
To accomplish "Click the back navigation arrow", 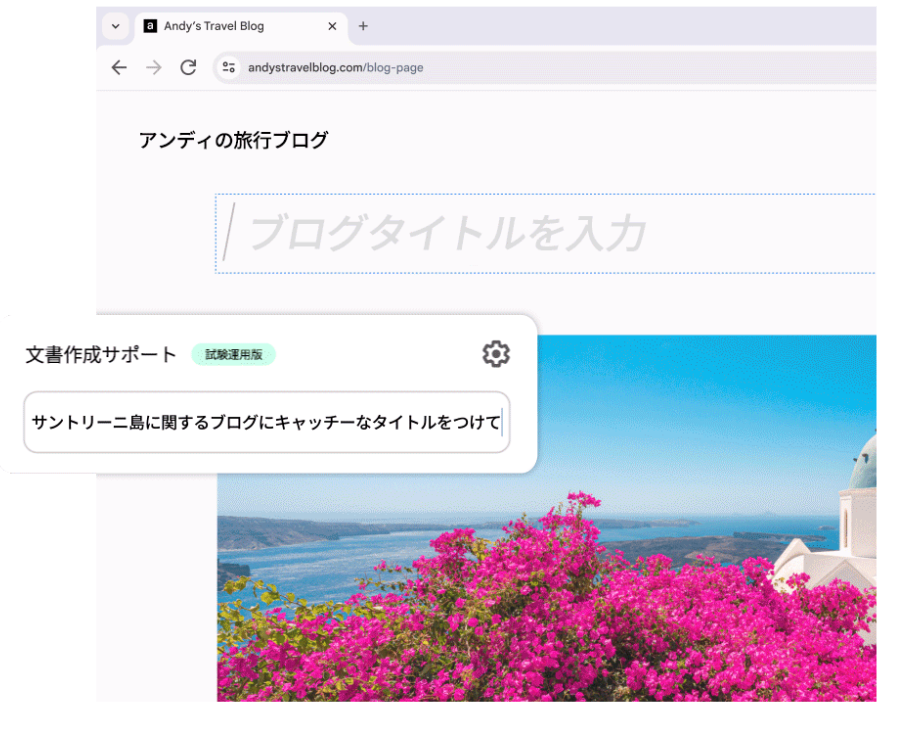I will (119, 68).
